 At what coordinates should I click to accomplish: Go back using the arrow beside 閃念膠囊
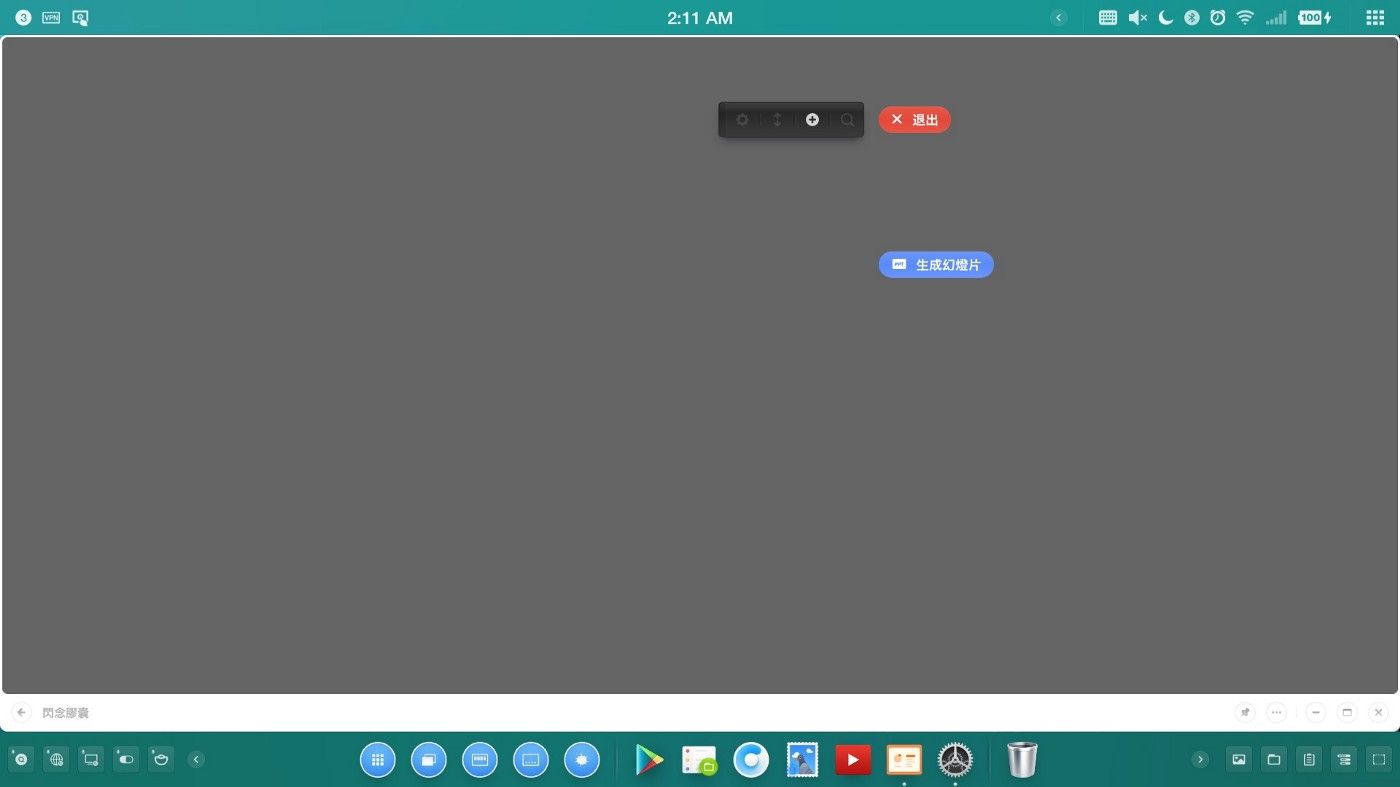click(22, 713)
